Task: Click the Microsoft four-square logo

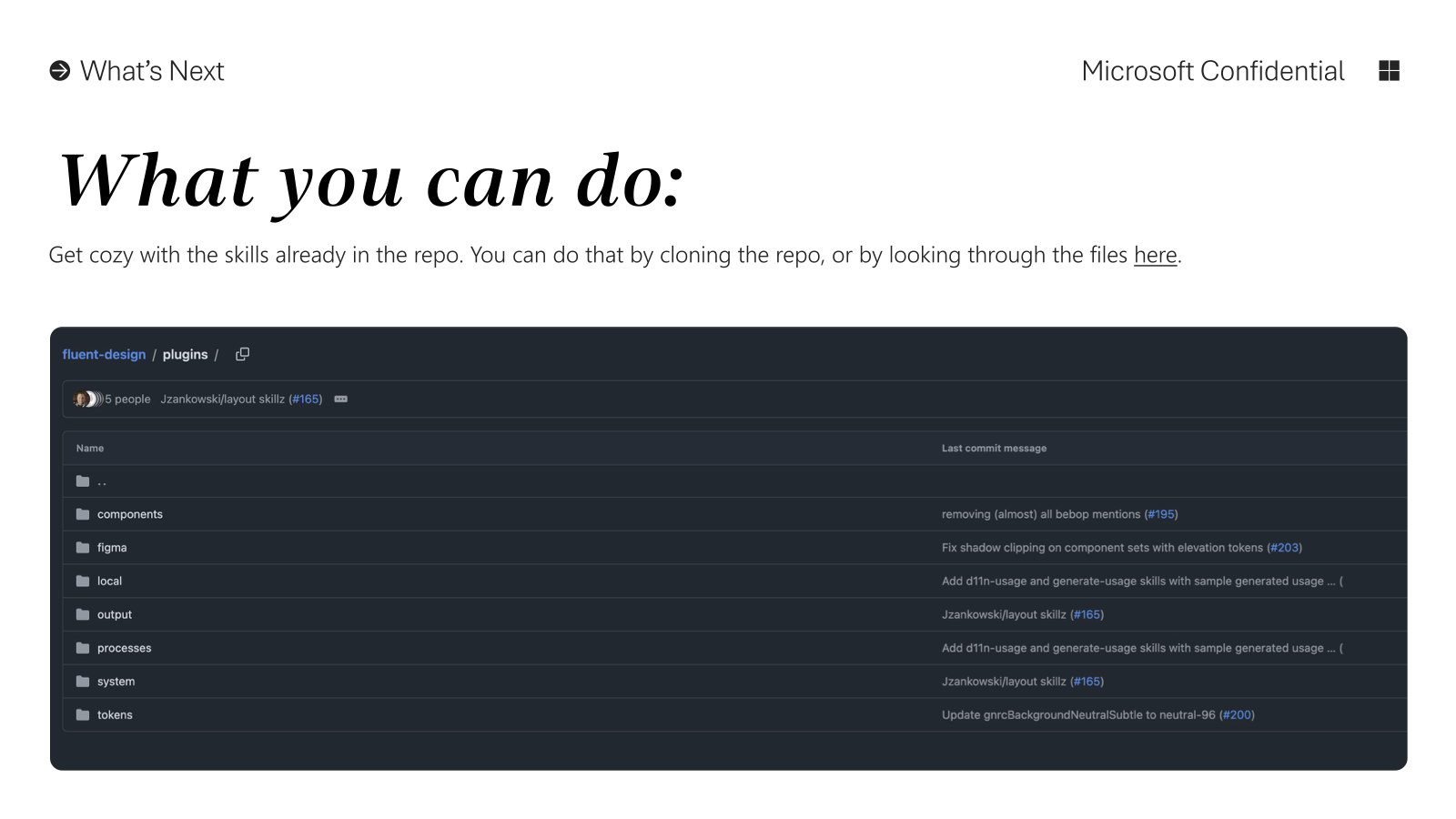Action: point(1389,71)
